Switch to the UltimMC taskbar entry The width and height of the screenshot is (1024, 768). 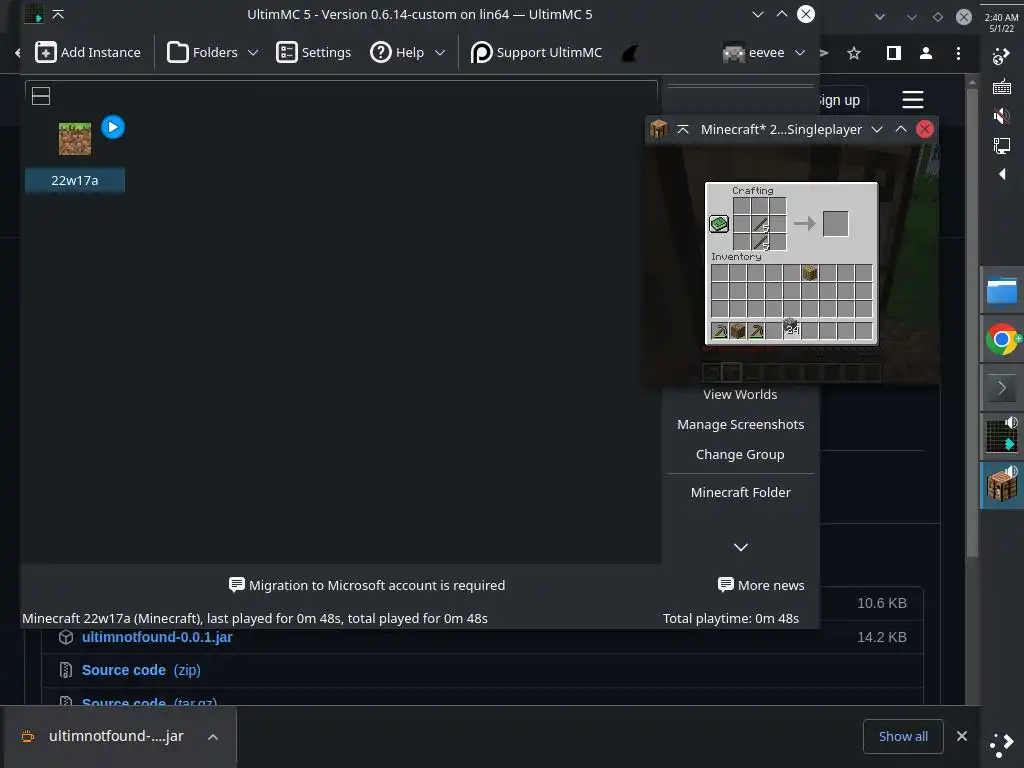point(1002,436)
